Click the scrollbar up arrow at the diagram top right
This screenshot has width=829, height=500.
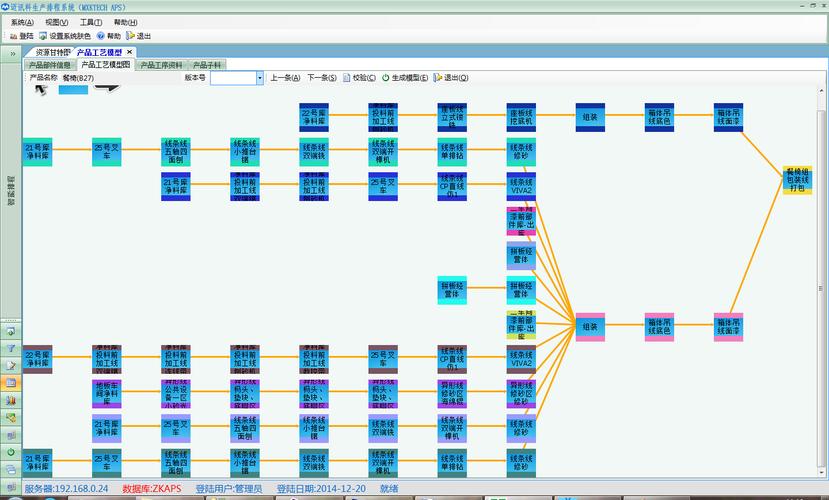click(821, 91)
